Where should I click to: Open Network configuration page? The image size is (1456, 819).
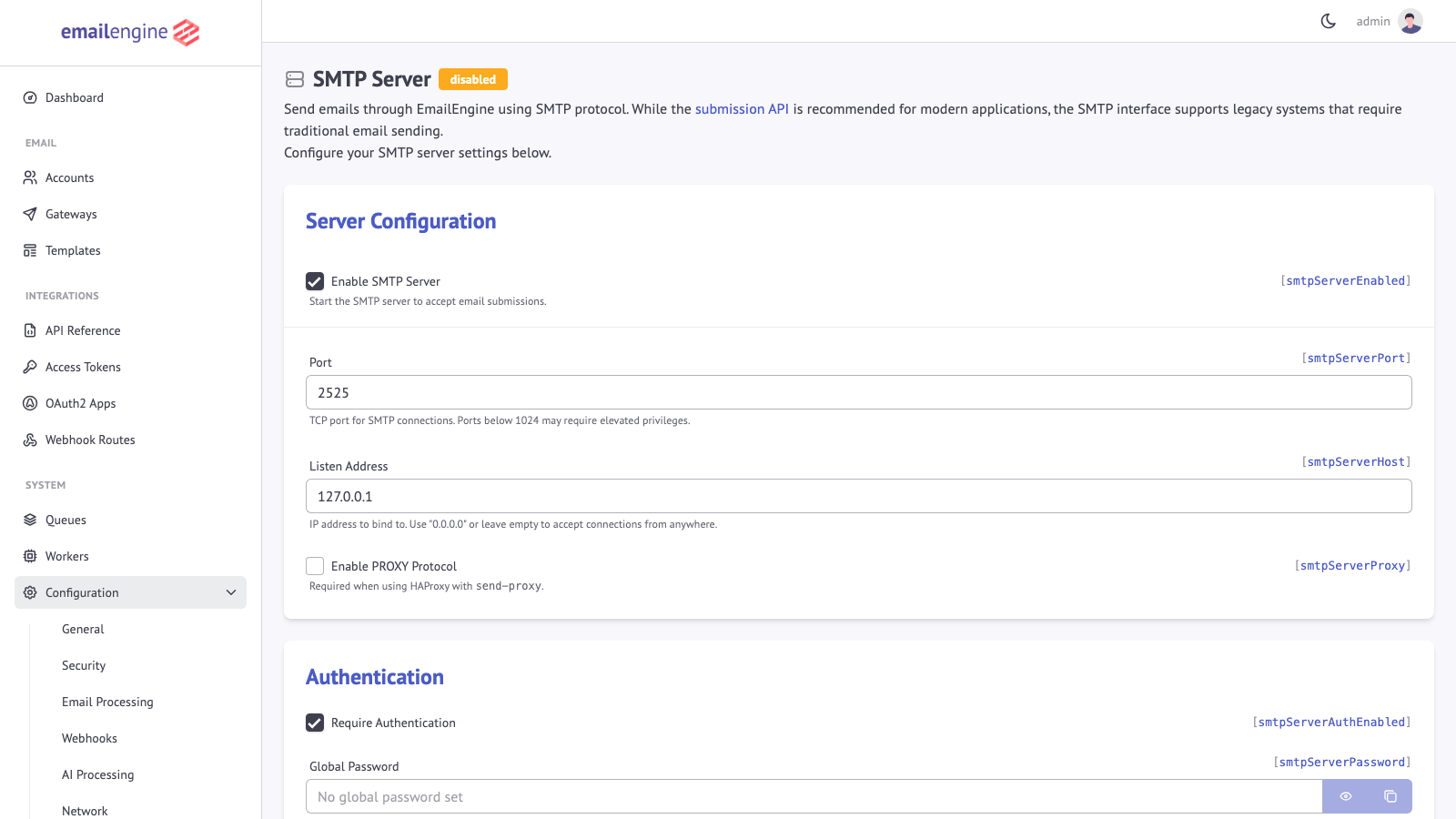coord(85,810)
